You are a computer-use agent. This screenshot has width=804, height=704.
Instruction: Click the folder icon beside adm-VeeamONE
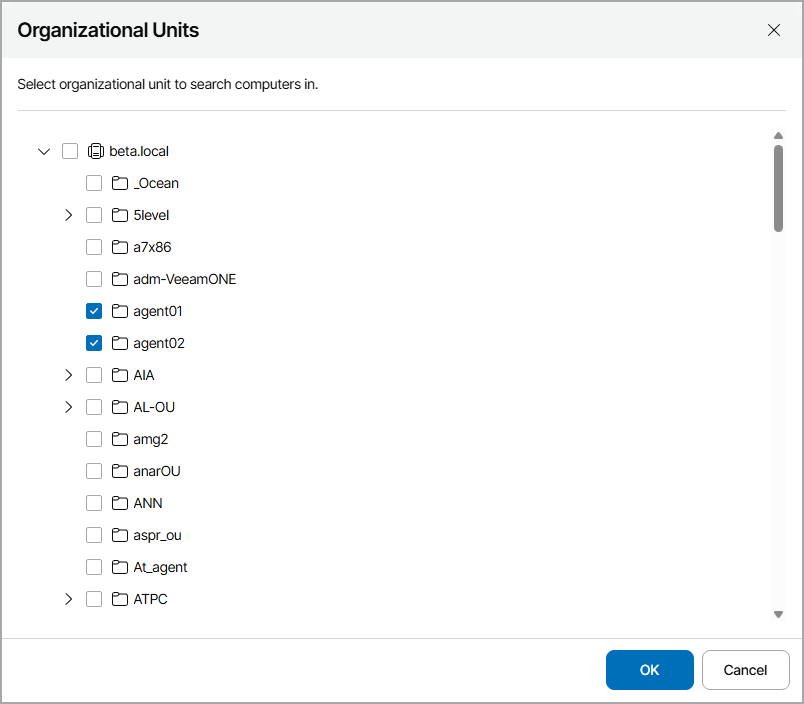click(119, 279)
